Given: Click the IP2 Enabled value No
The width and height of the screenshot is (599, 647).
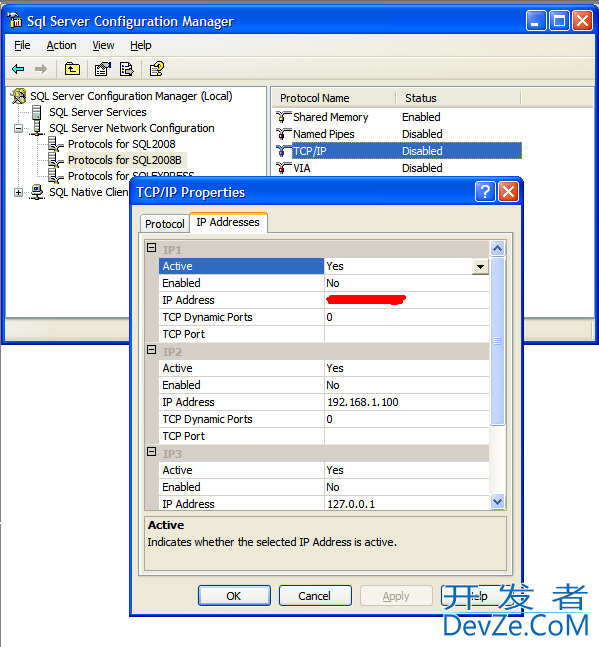Looking at the screenshot, I should pos(406,385).
